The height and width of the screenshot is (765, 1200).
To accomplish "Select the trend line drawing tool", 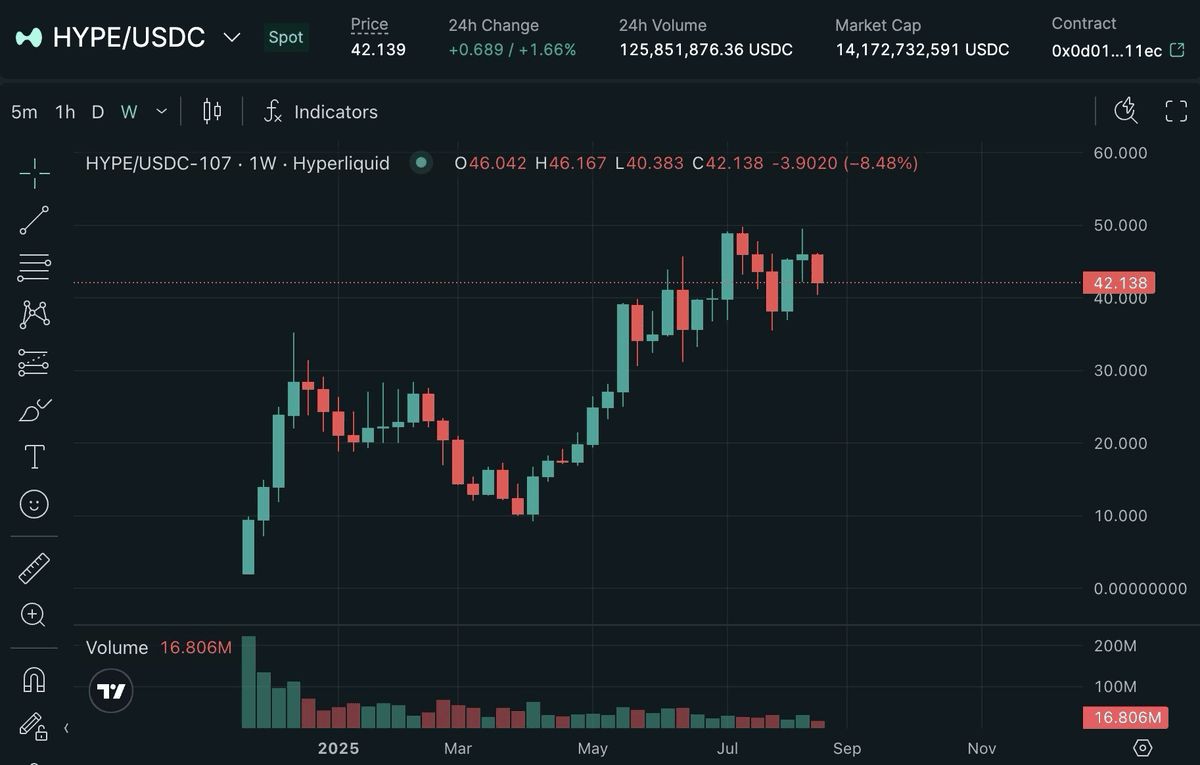I will tap(34, 220).
